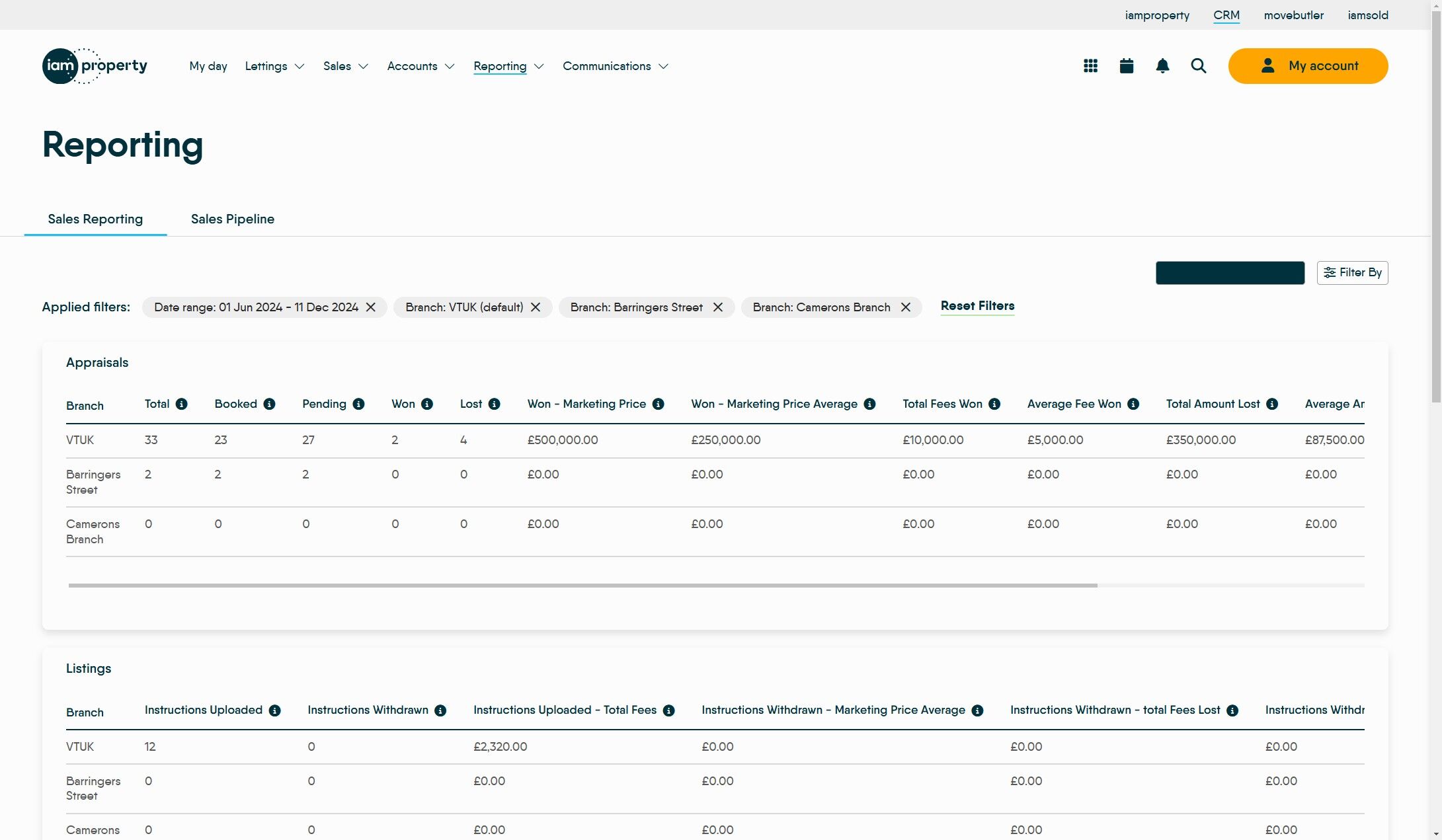Click info icon beside Won - Marketing Price Average
The image size is (1442, 840).
(869, 404)
